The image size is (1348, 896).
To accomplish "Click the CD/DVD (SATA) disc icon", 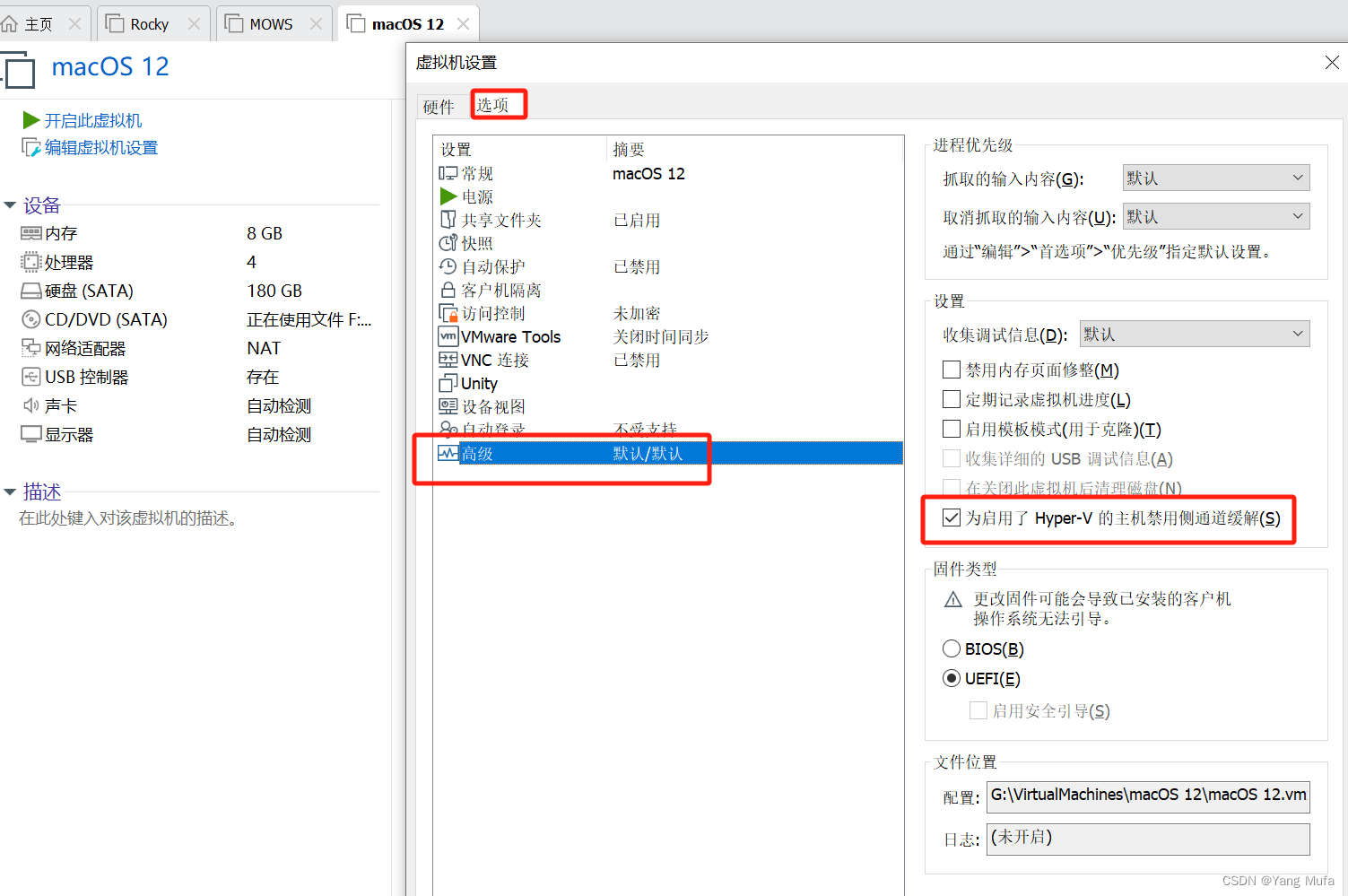I will (x=31, y=319).
